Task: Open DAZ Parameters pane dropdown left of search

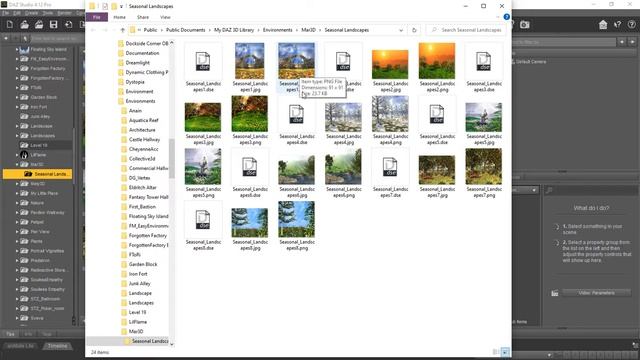Action: click(534, 190)
